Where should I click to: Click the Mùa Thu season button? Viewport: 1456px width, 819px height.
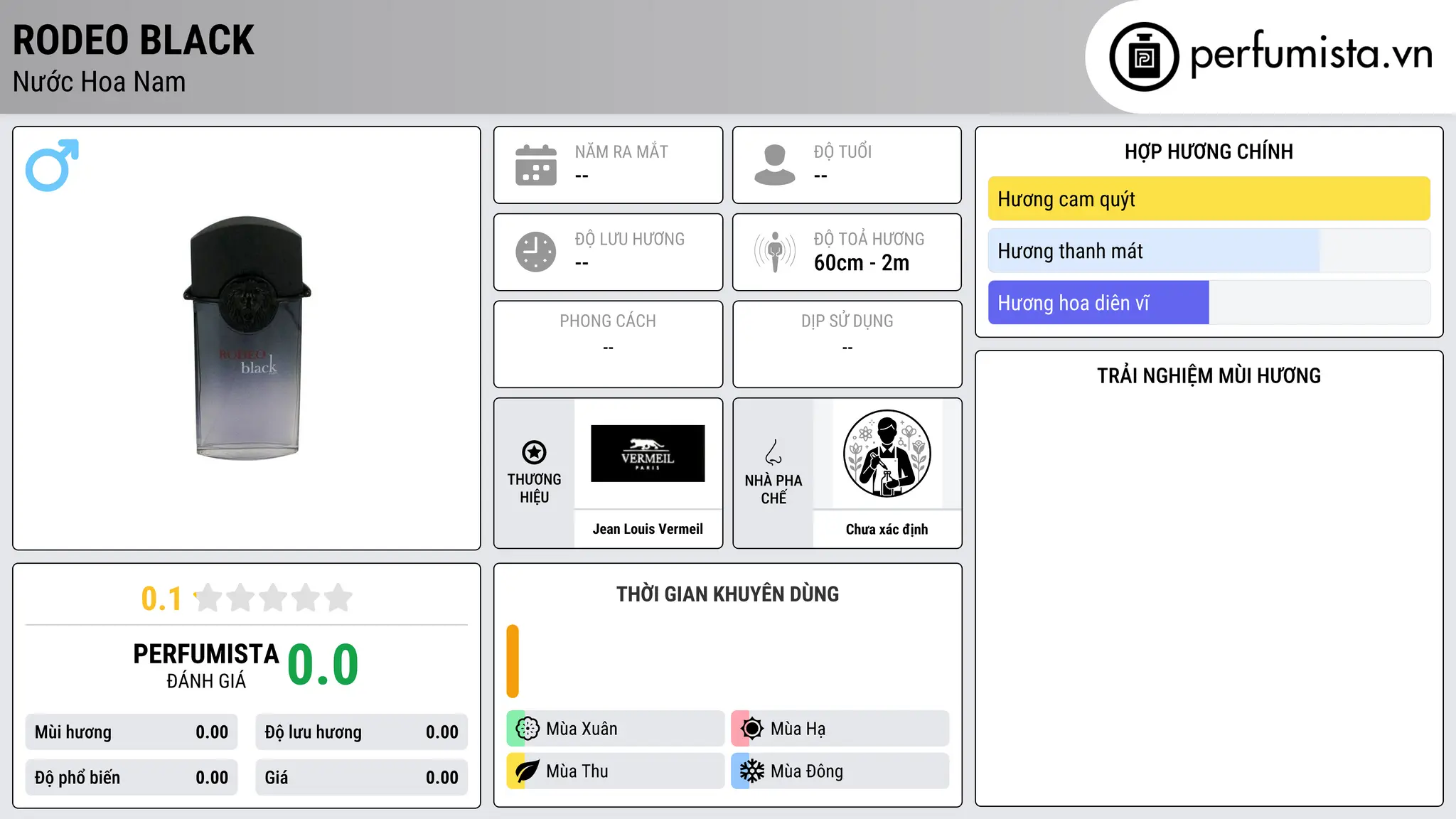coord(615,771)
